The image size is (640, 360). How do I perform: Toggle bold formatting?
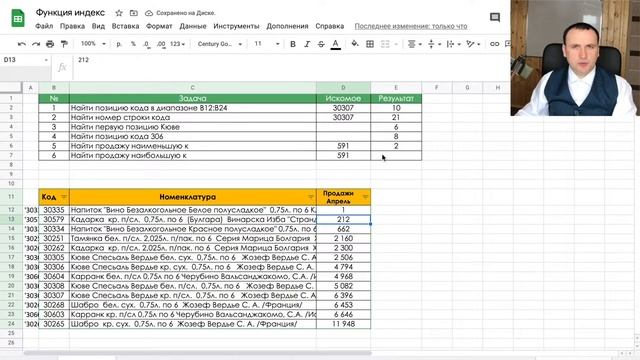click(x=293, y=44)
